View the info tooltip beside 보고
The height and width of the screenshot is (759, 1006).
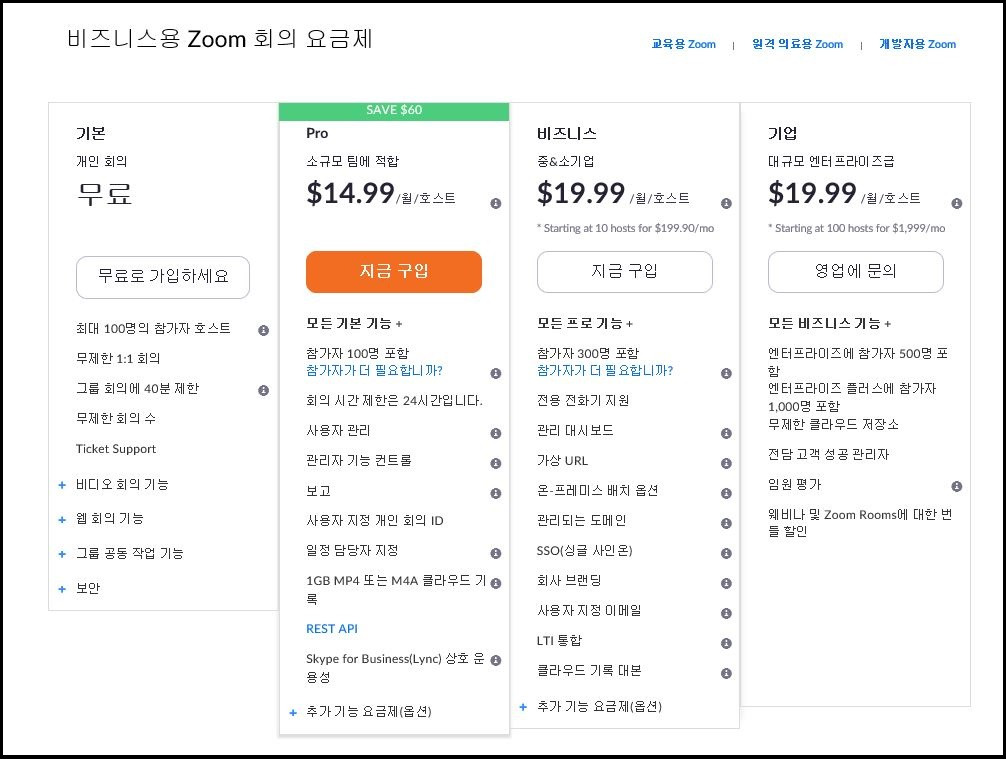pos(495,492)
